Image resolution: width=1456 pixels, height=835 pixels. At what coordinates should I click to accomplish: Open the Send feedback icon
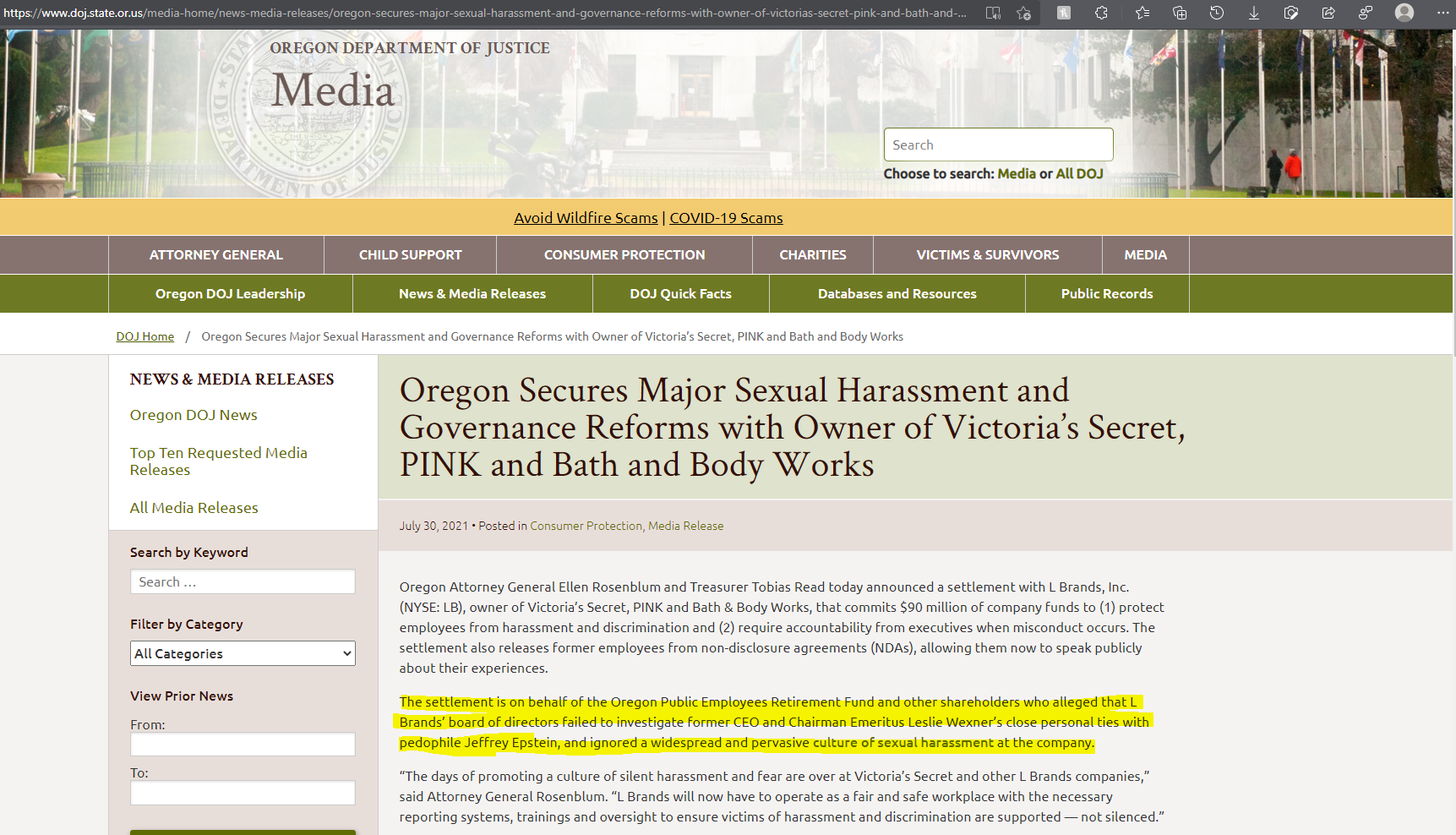point(1366,13)
